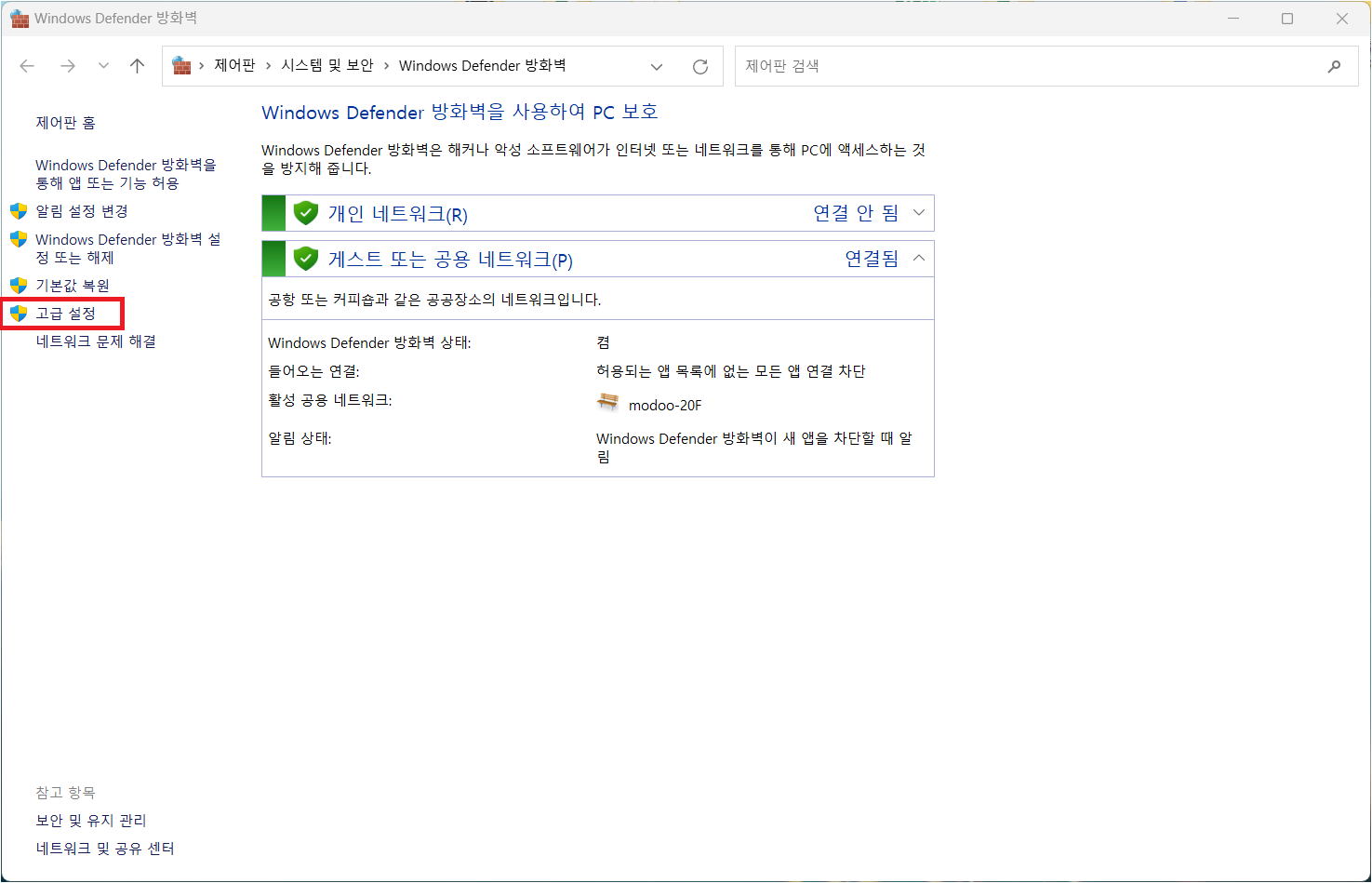Collapse 게스트 또는 공용 네트워크 section chevron
This screenshot has width=1372, height=883.
pos(919,259)
